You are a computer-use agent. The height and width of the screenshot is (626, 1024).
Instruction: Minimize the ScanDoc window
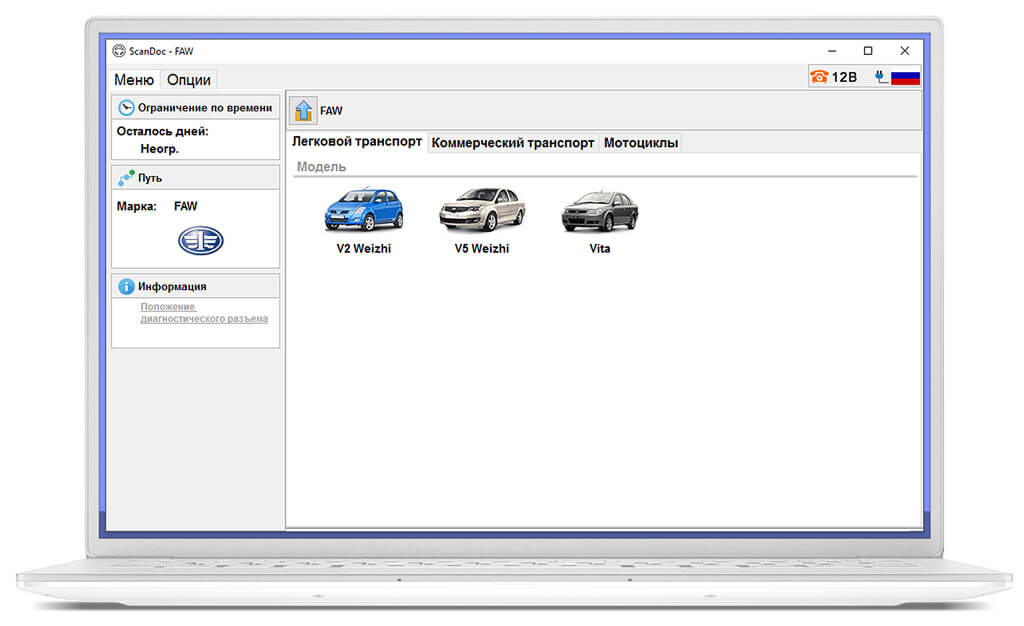[832, 51]
